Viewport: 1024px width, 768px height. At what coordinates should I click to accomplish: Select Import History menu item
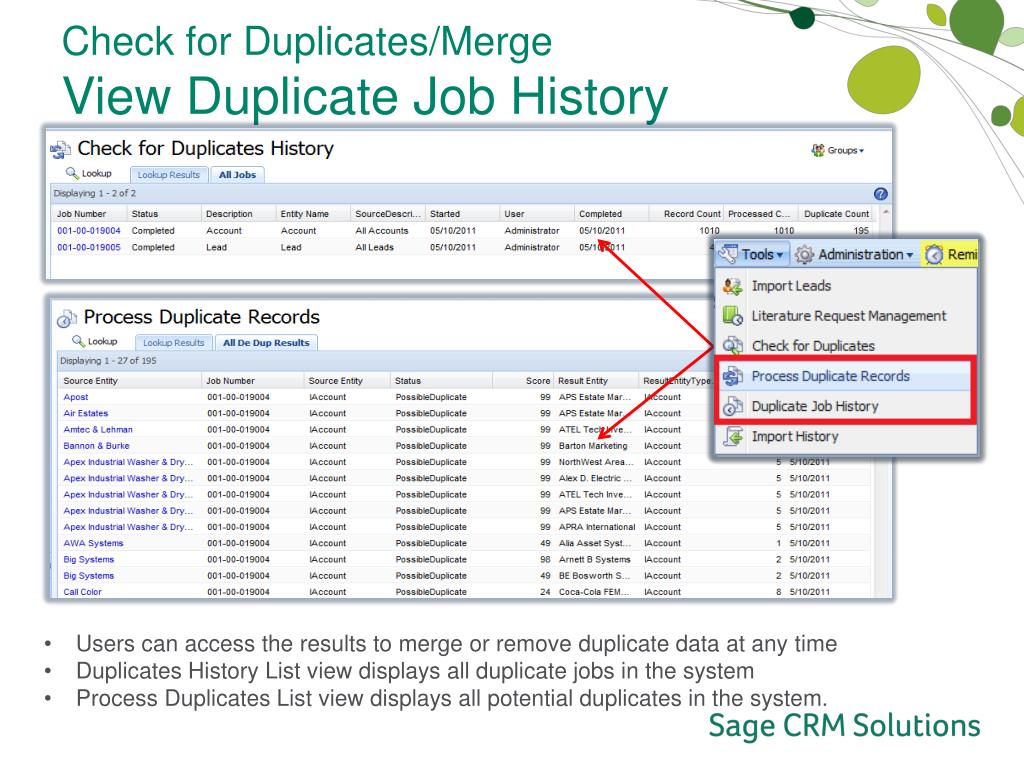pos(795,436)
